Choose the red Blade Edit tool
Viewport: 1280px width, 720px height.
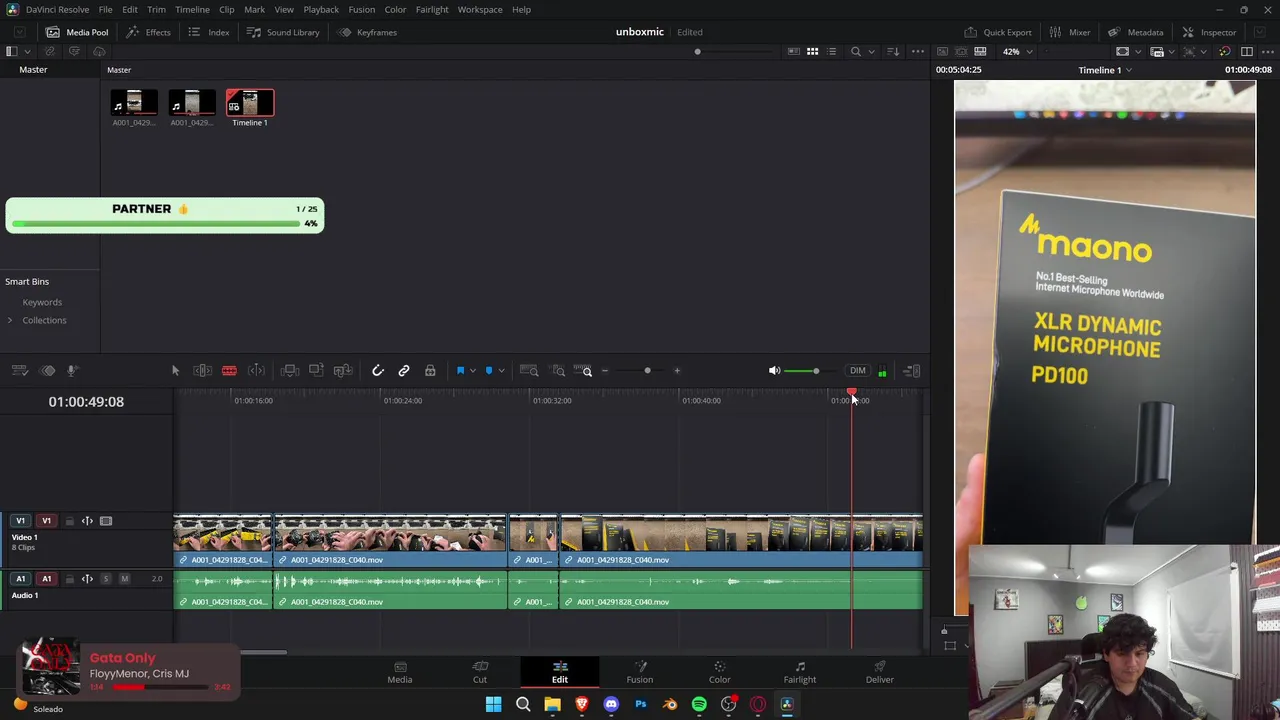[x=229, y=371]
